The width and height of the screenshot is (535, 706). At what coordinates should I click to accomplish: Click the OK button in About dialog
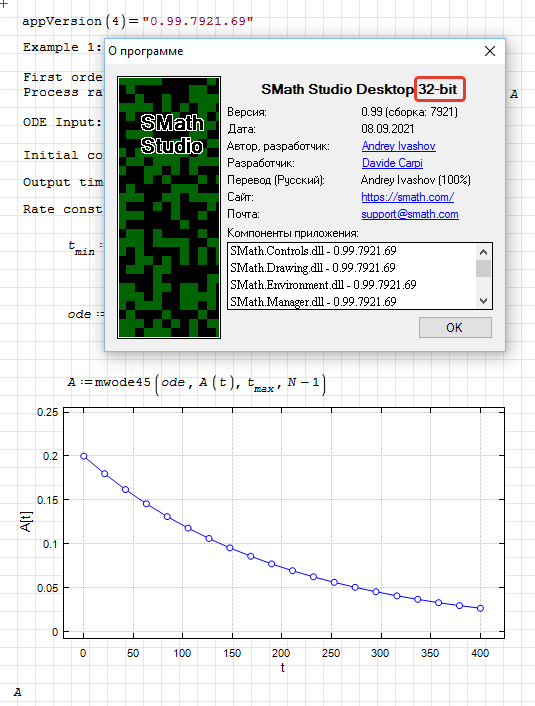coord(455,327)
